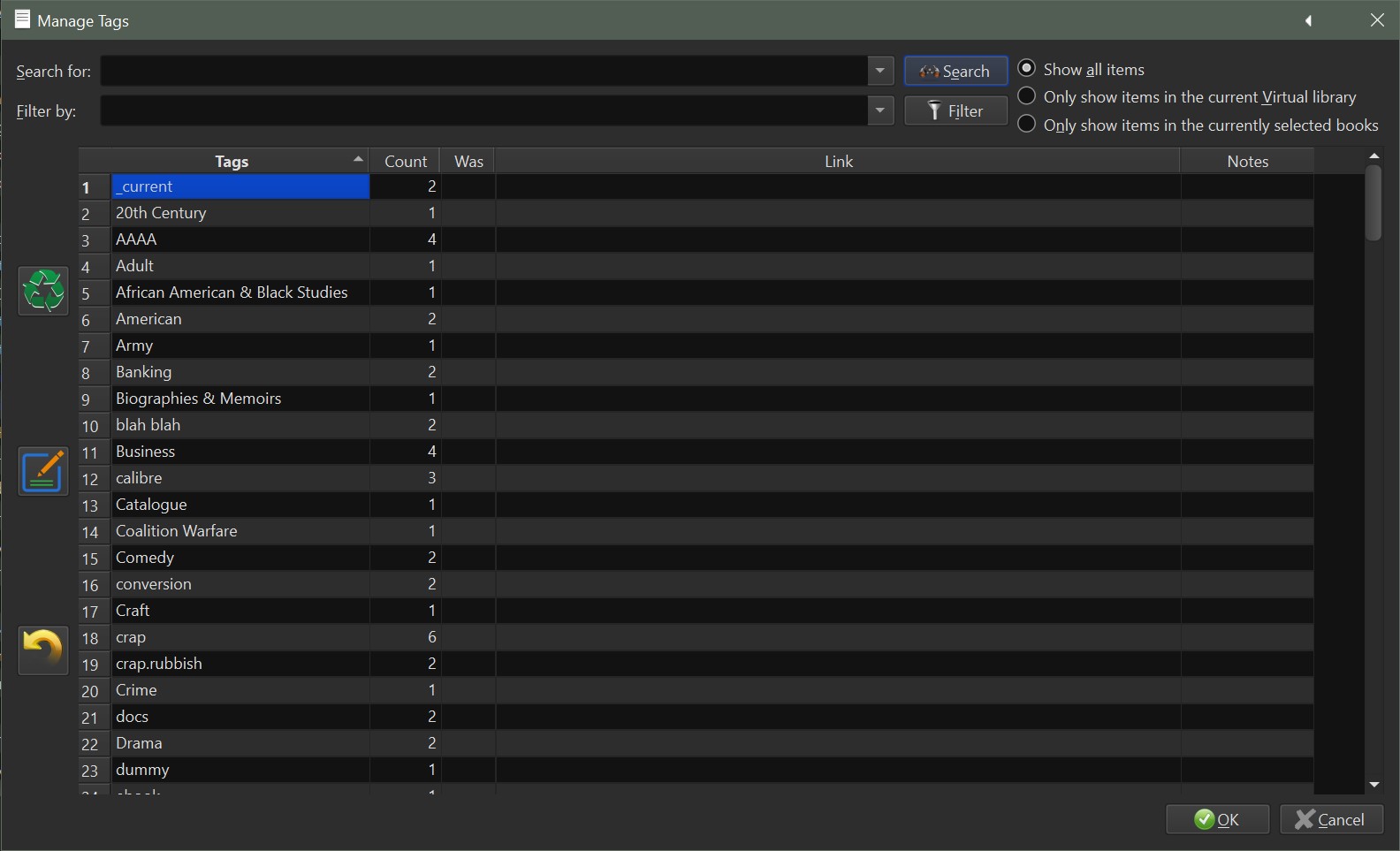1400x851 pixels.
Task: Select the Biographies & Memoirs tag
Action: pyautogui.click(x=240, y=399)
